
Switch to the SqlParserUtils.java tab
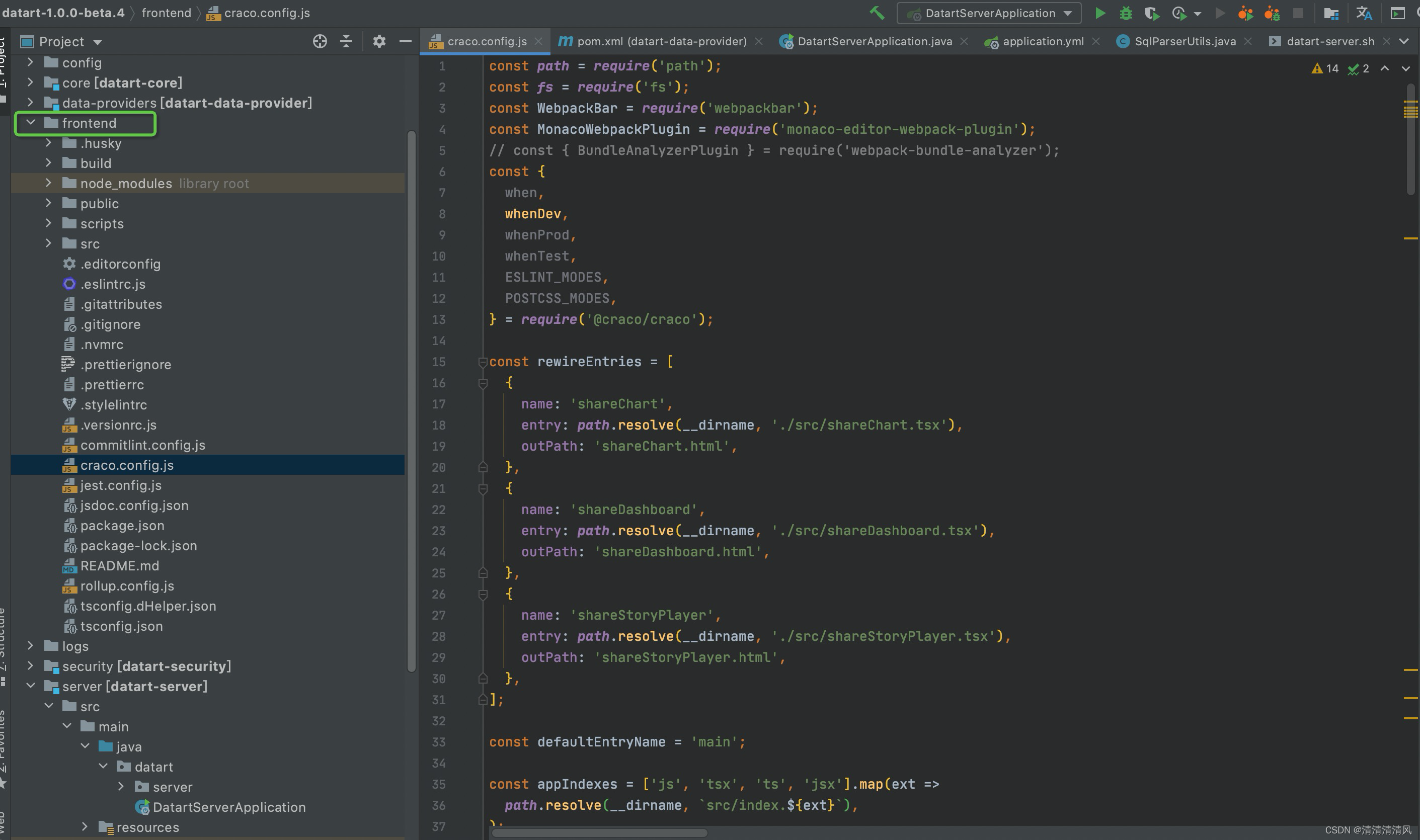(x=1185, y=41)
